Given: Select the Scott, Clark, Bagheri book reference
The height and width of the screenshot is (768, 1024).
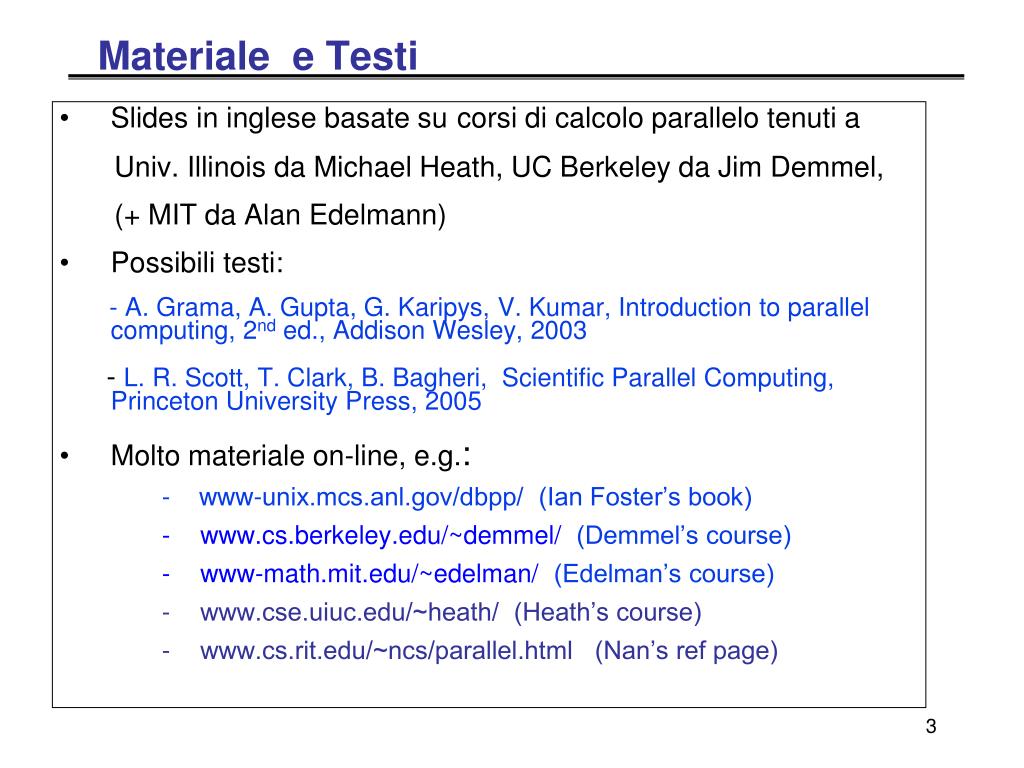Looking at the screenshot, I should coord(470,389).
